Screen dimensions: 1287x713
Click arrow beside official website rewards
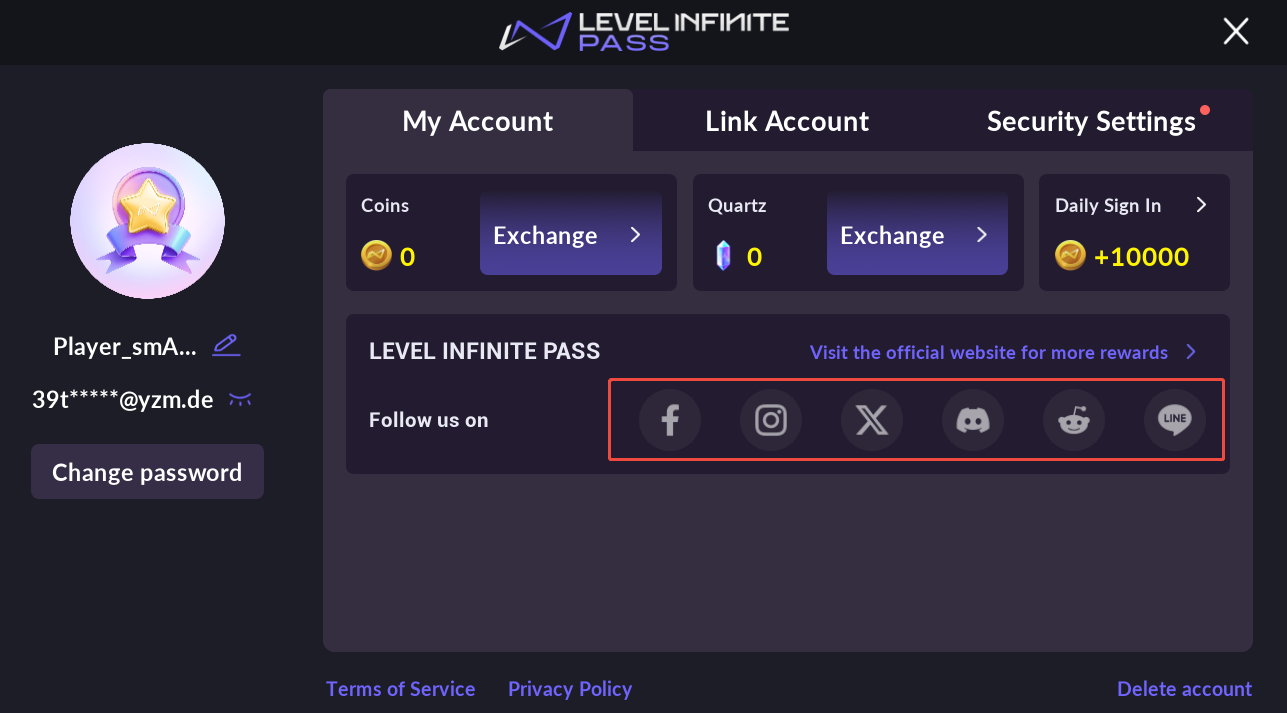(1191, 352)
